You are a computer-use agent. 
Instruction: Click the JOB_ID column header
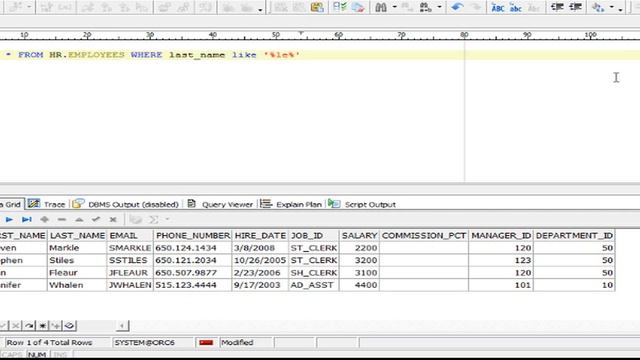coord(313,236)
